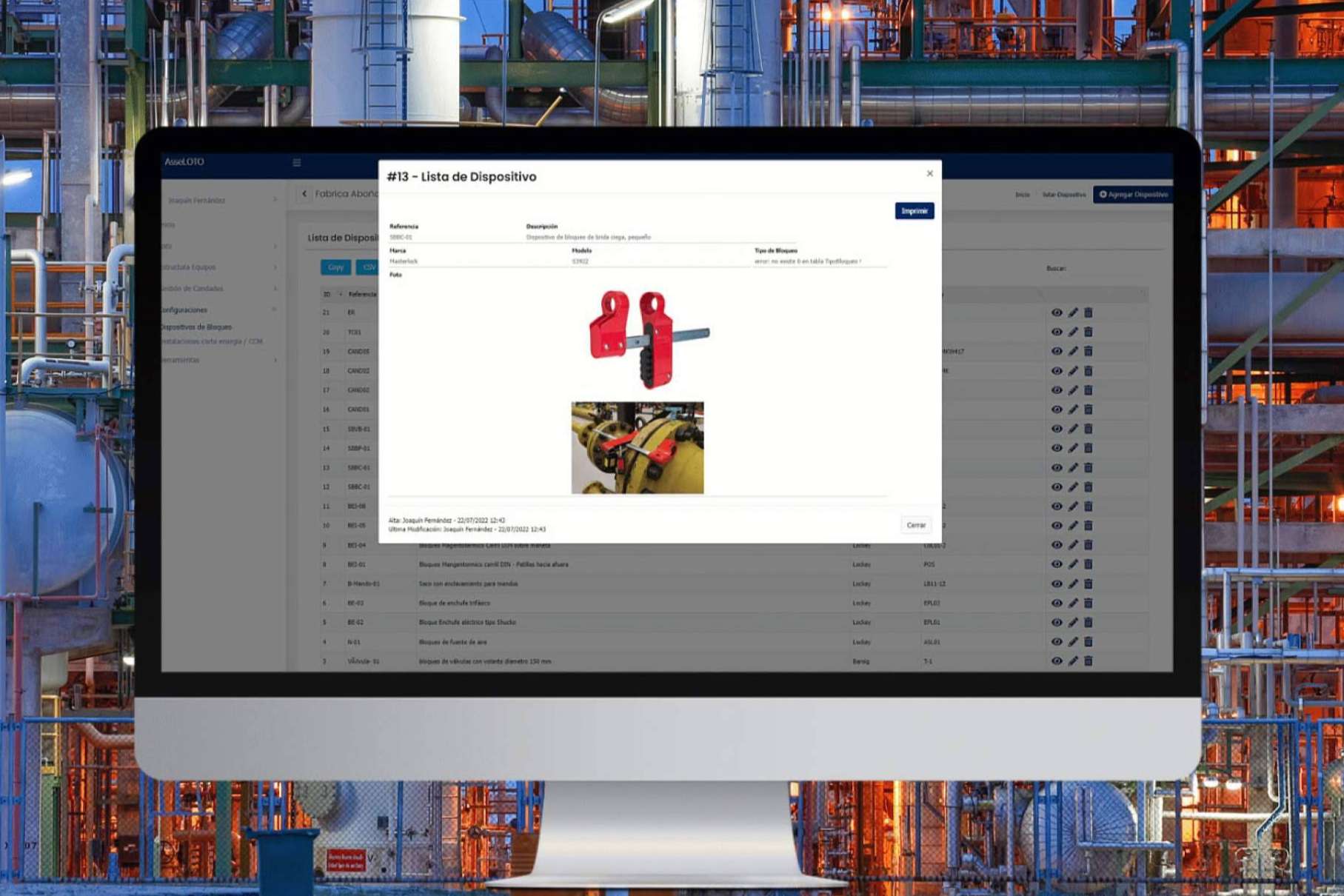Click the pipe flange lockout photo thumbnail
1344x896 pixels.
637,447
